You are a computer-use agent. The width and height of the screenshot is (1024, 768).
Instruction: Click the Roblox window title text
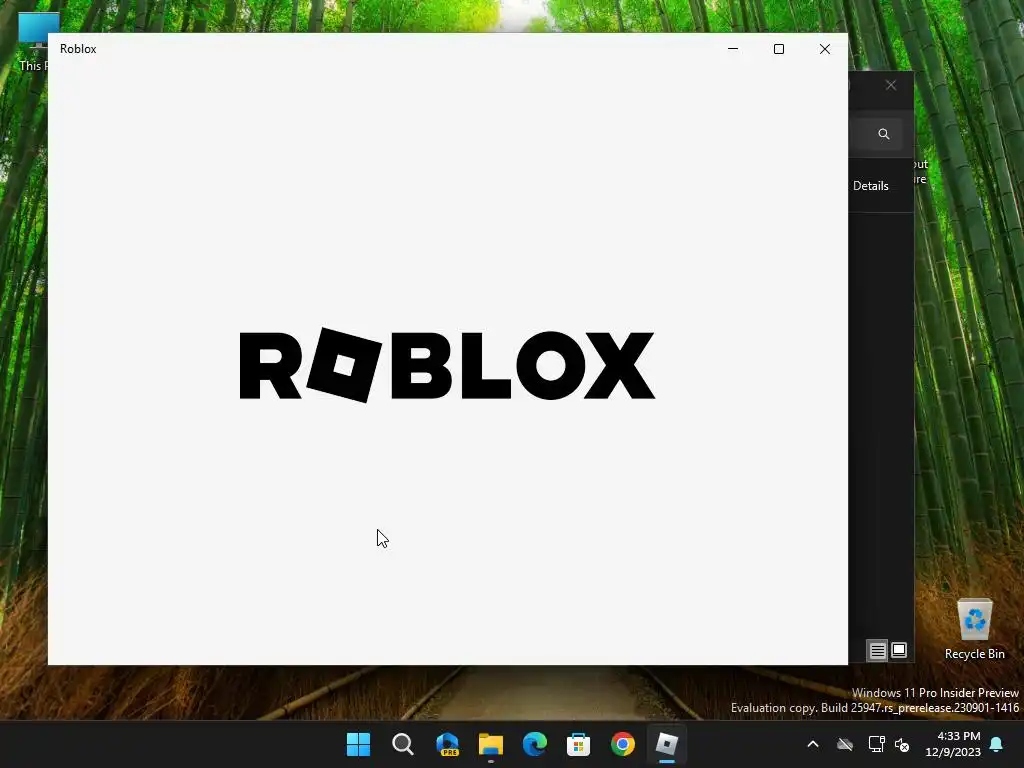tap(78, 49)
